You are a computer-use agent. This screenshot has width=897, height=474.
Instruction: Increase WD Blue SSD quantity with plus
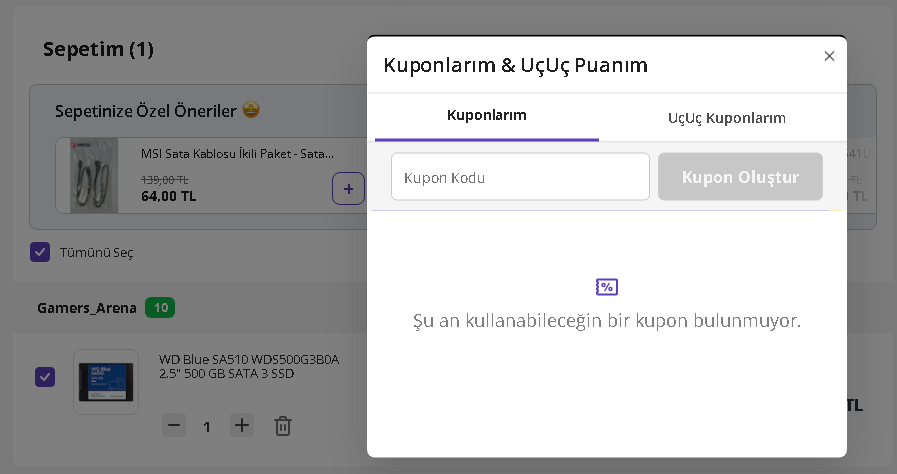pos(242,426)
